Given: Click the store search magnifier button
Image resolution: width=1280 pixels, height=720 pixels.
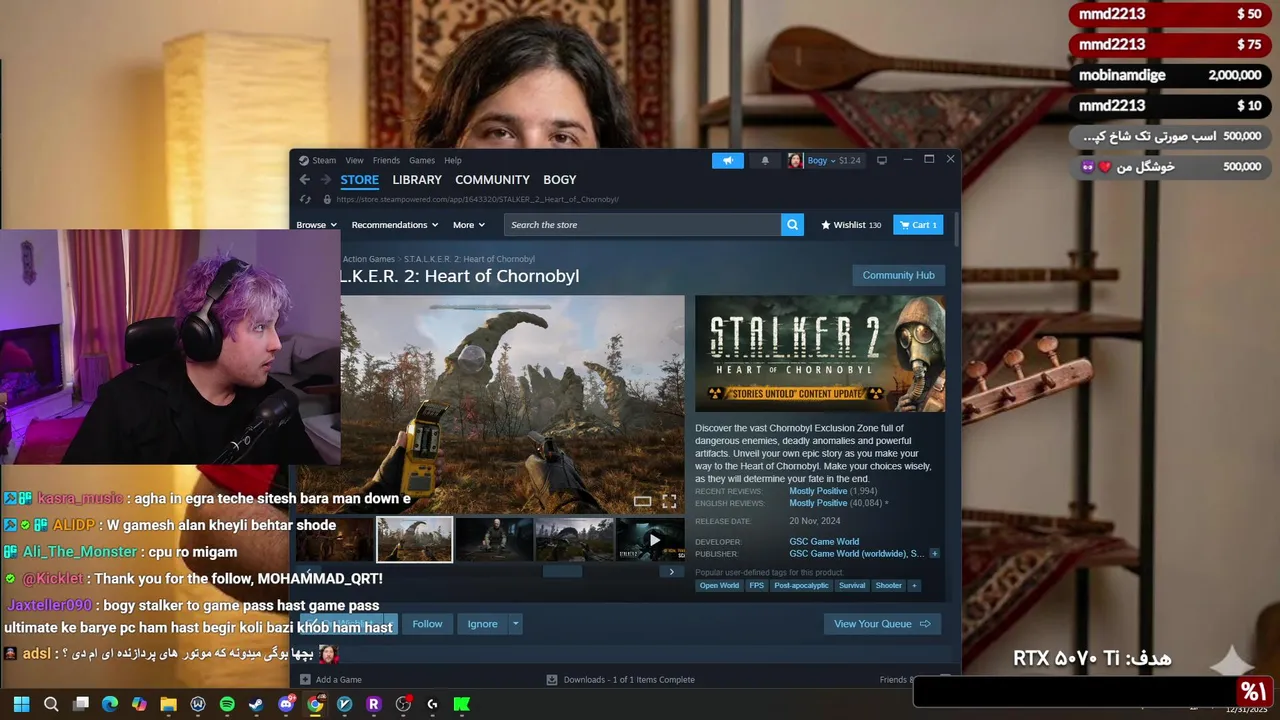Looking at the screenshot, I should 792,225.
